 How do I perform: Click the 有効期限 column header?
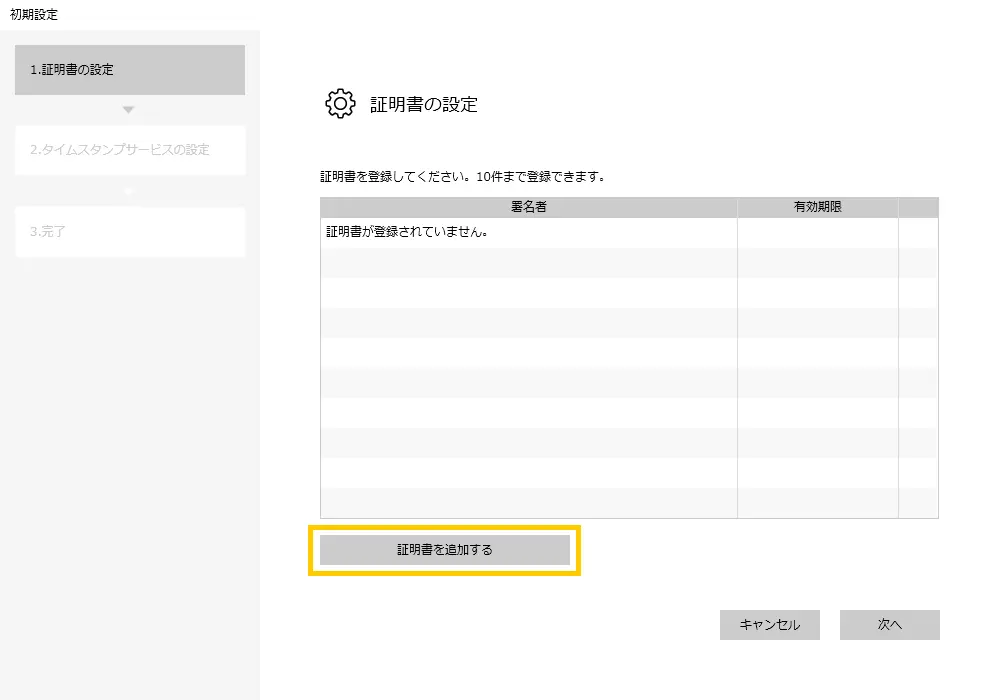(817, 207)
